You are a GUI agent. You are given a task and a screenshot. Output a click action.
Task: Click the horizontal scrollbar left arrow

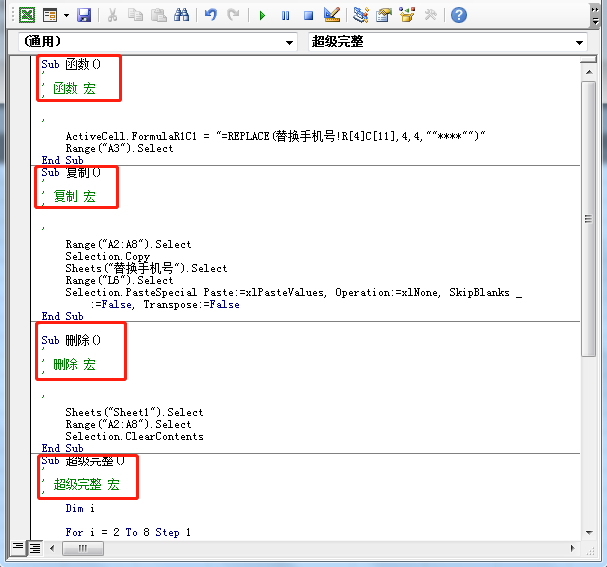[52, 548]
